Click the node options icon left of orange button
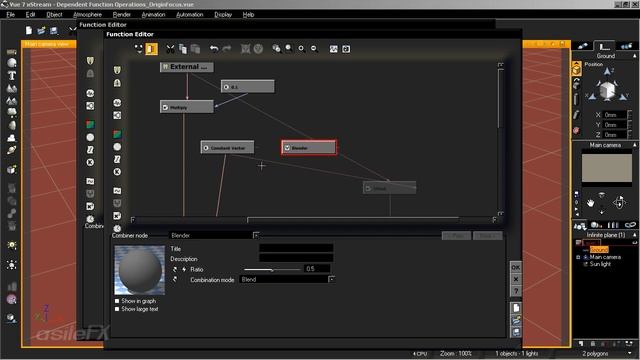The height and width of the screenshot is (360, 640). [x=139, y=49]
